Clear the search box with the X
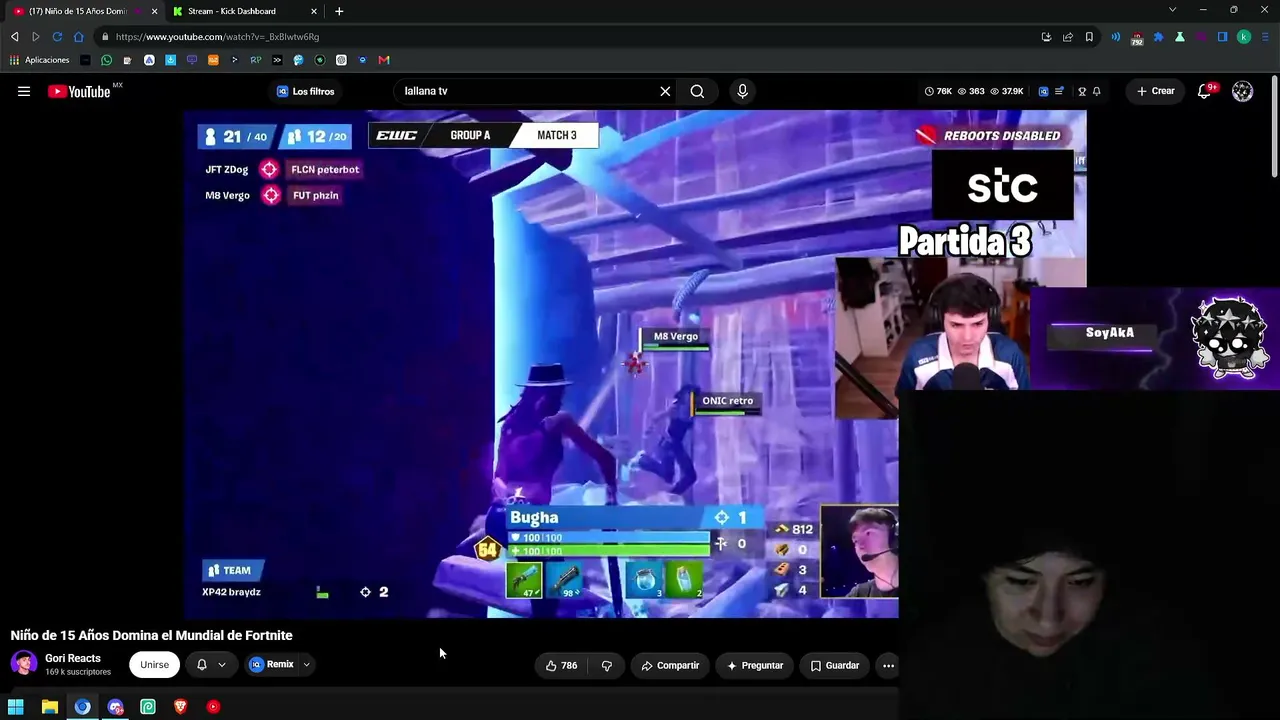Viewport: 1280px width, 720px height. (665, 91)
